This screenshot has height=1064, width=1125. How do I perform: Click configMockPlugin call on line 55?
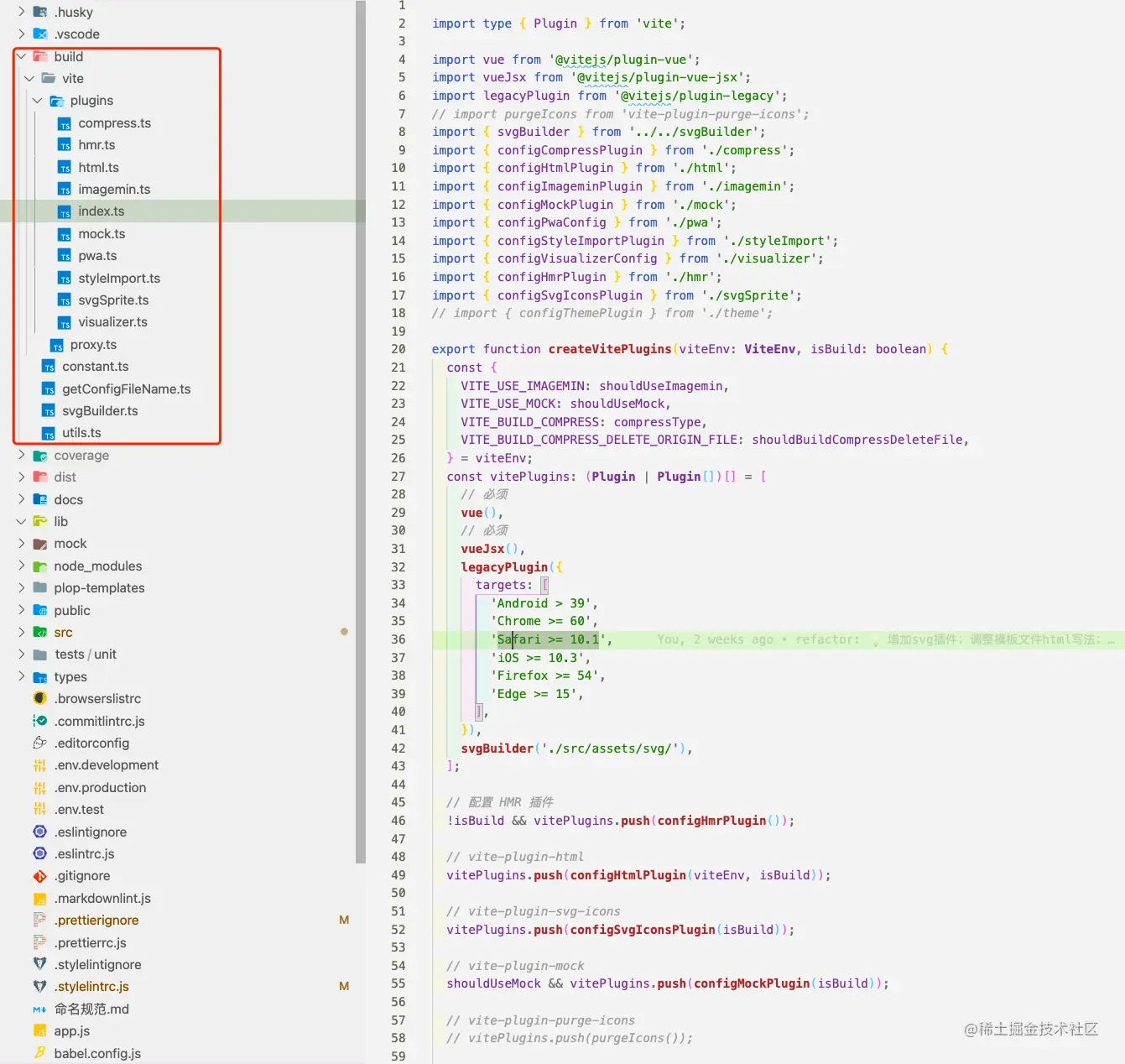752,983
